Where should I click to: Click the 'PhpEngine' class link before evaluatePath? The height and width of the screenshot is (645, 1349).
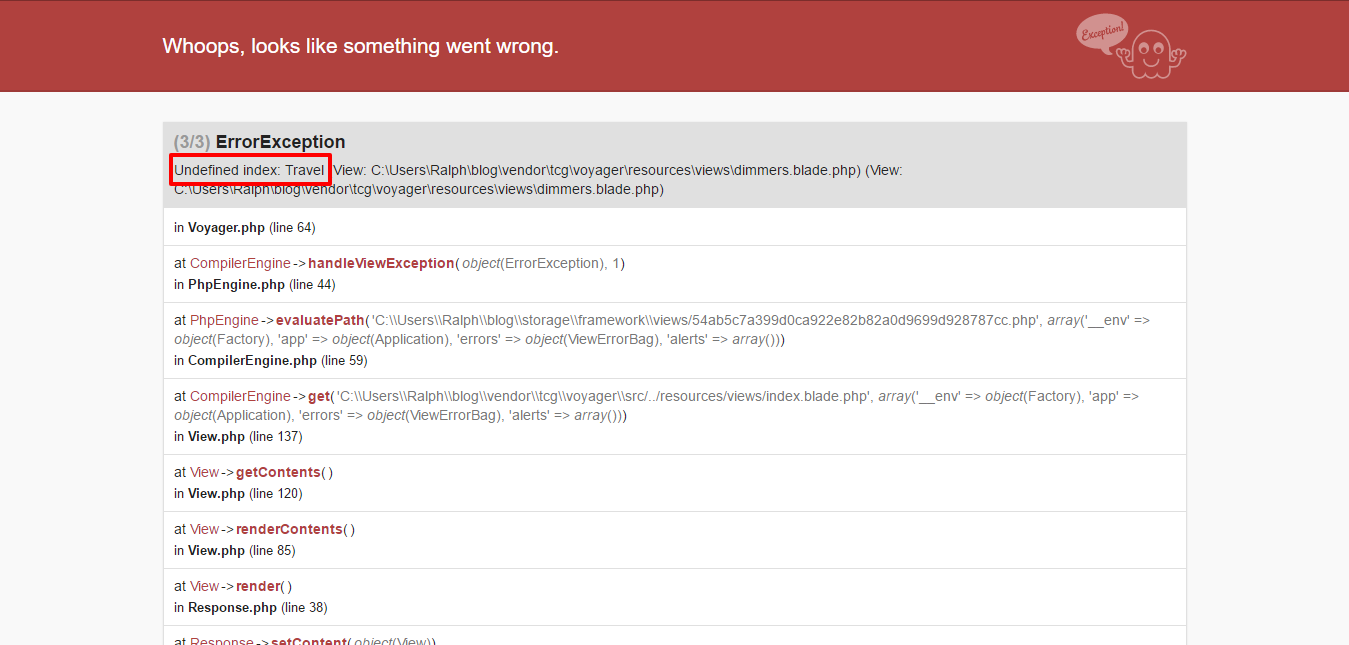(x=224, y=320)
